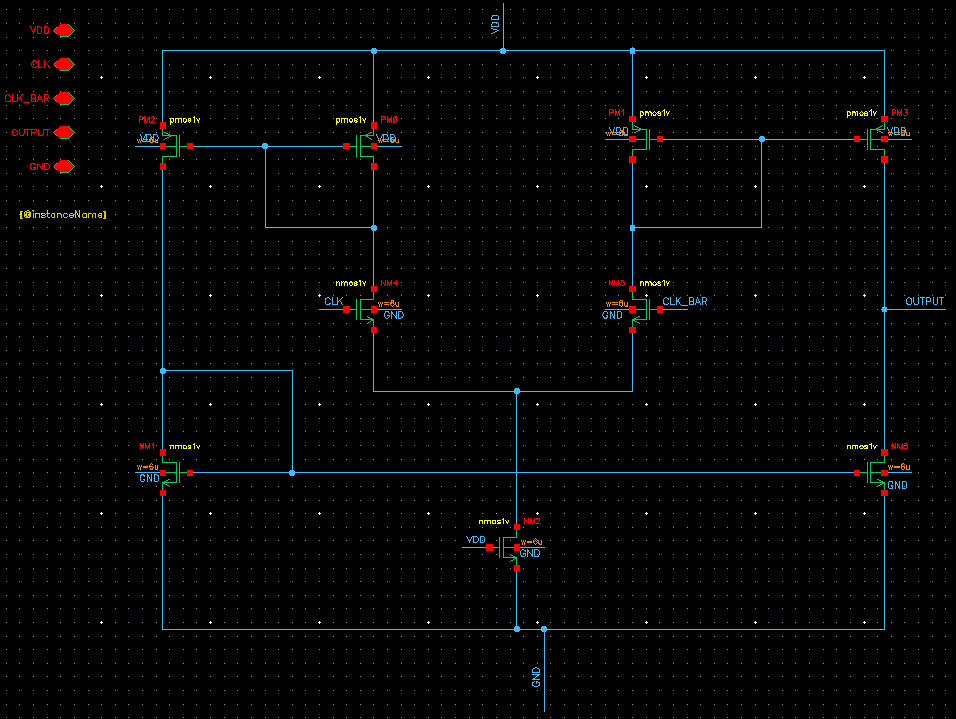Select the GND pin symbol in the pin list
956x719 pixels.
pos(64,166)
